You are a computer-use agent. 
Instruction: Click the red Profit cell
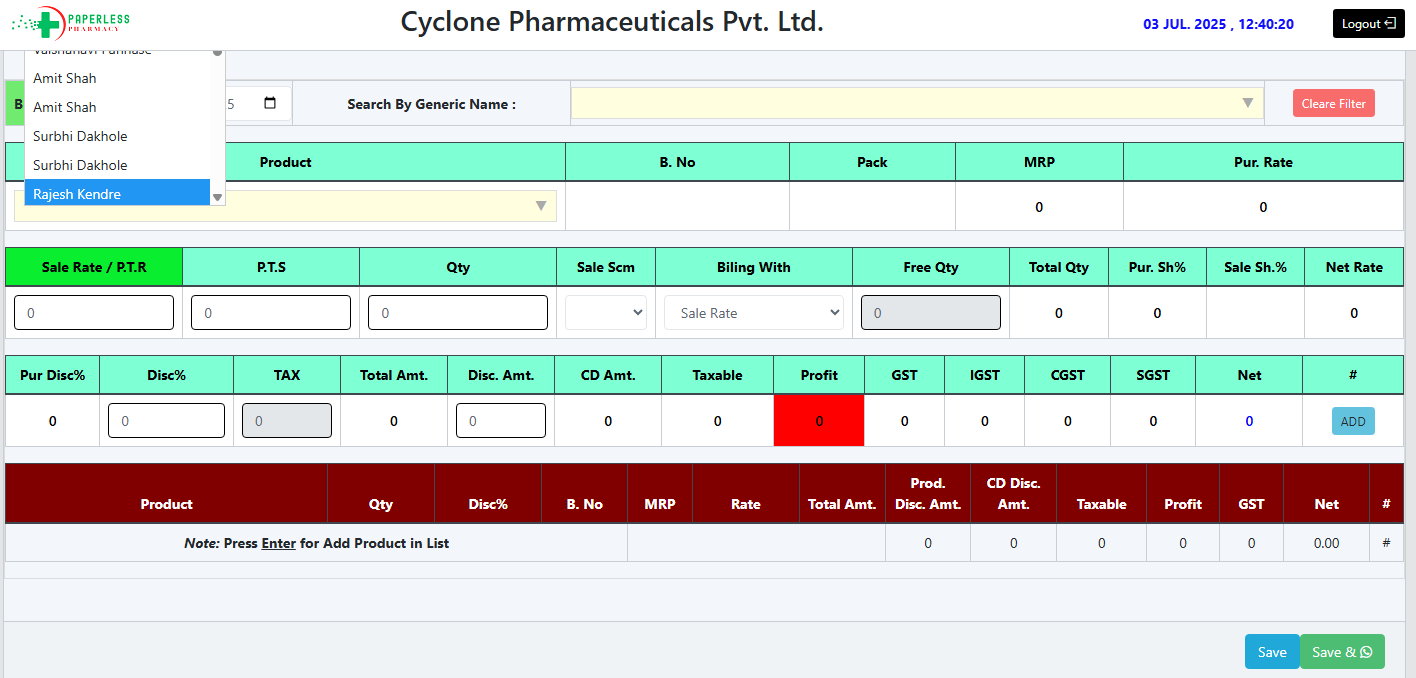(x=818, y=421)
